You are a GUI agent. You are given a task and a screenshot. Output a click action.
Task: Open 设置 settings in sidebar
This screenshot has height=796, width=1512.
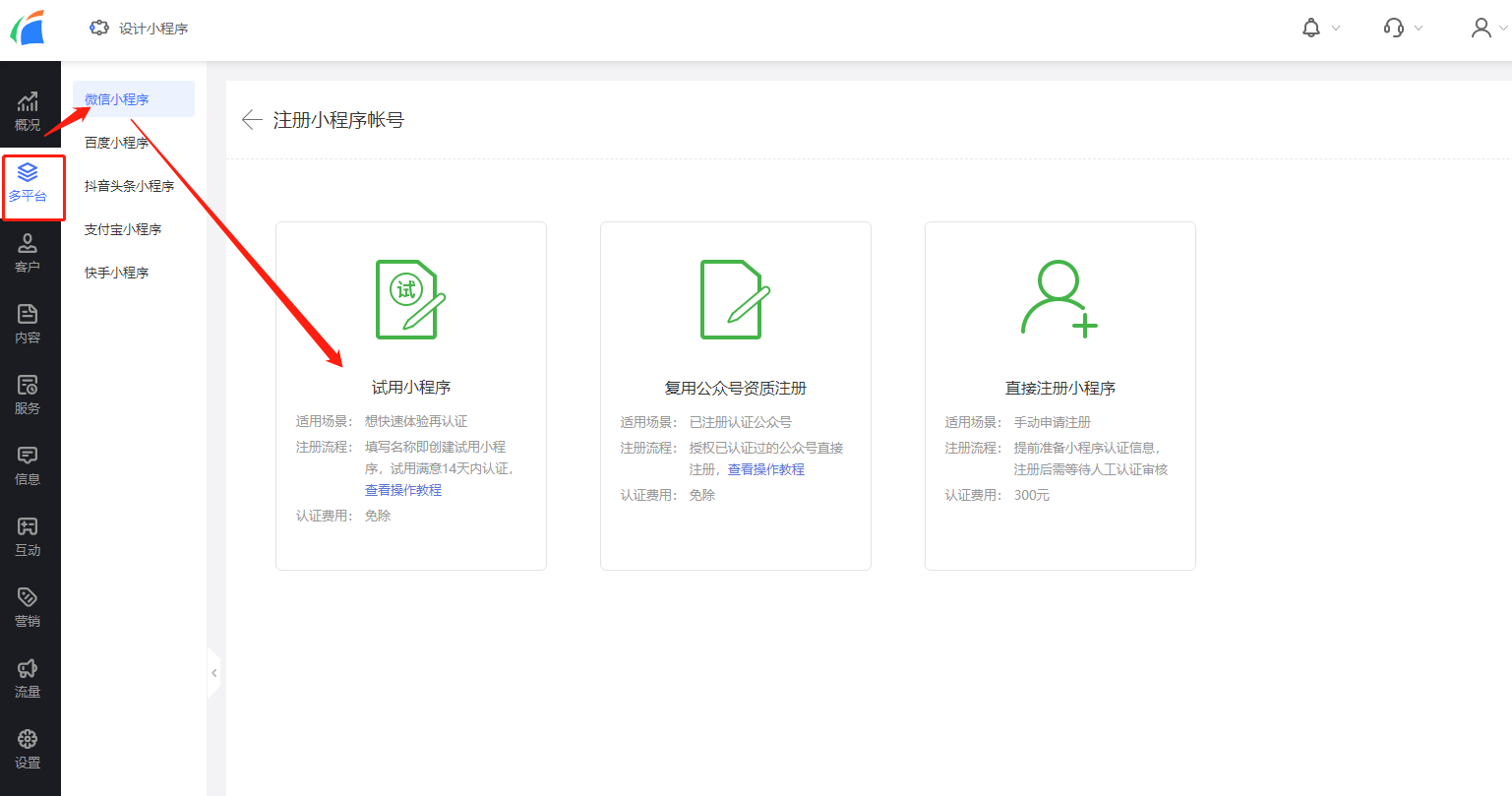tap(28, 750)
